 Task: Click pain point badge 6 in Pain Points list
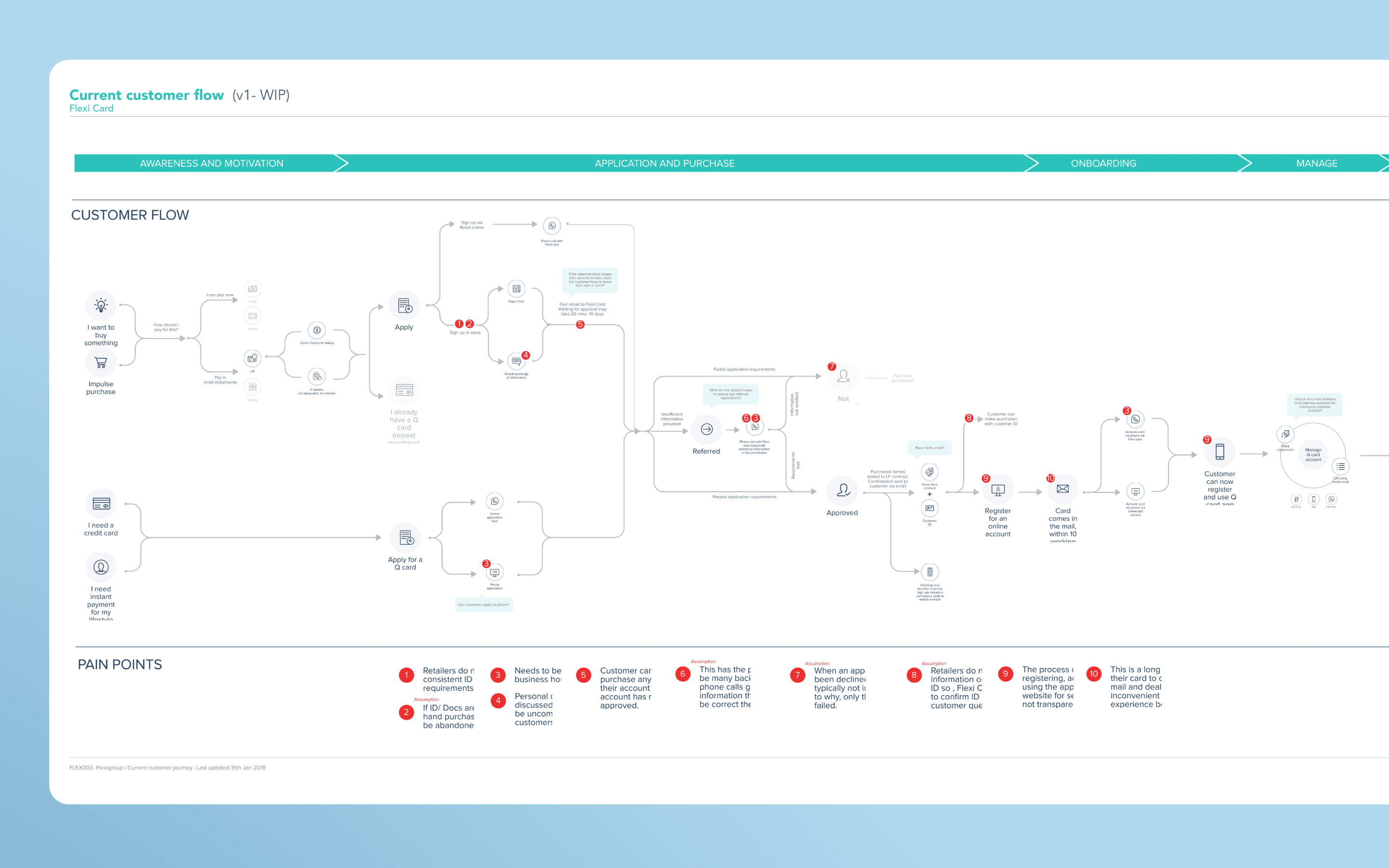[x=683, y=674]
